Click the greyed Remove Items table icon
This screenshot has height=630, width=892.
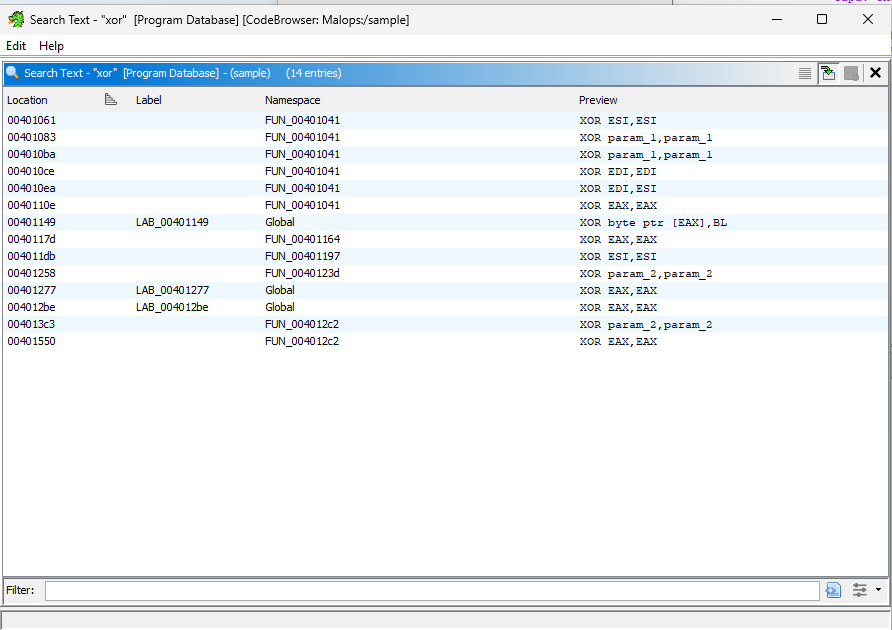coord(851,73)
